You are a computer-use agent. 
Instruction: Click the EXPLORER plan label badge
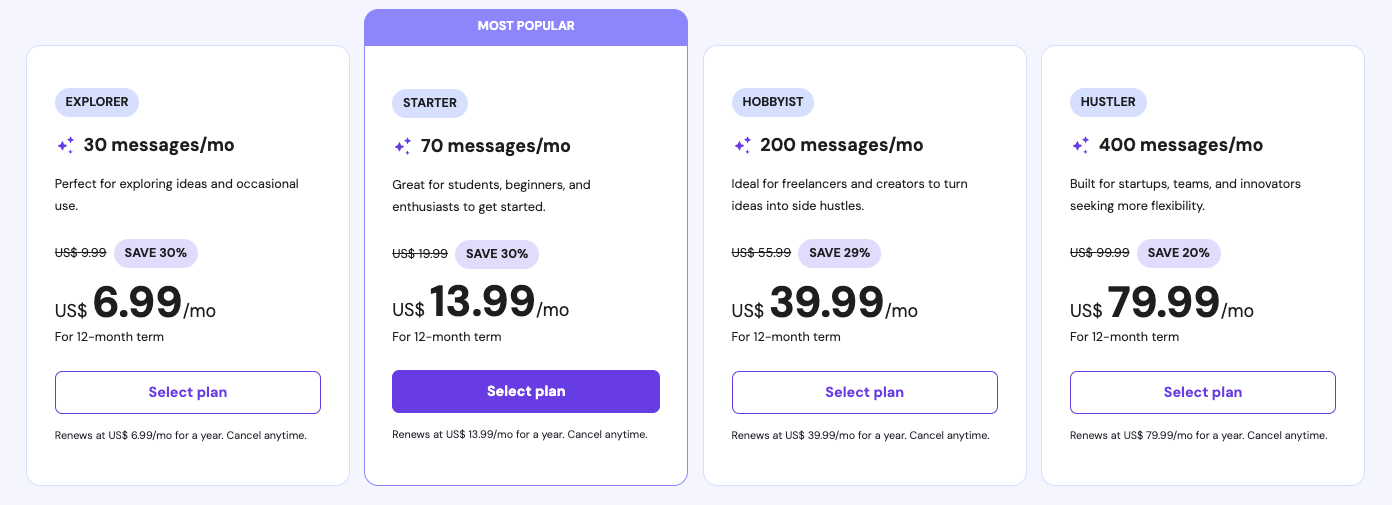point(97,102)
